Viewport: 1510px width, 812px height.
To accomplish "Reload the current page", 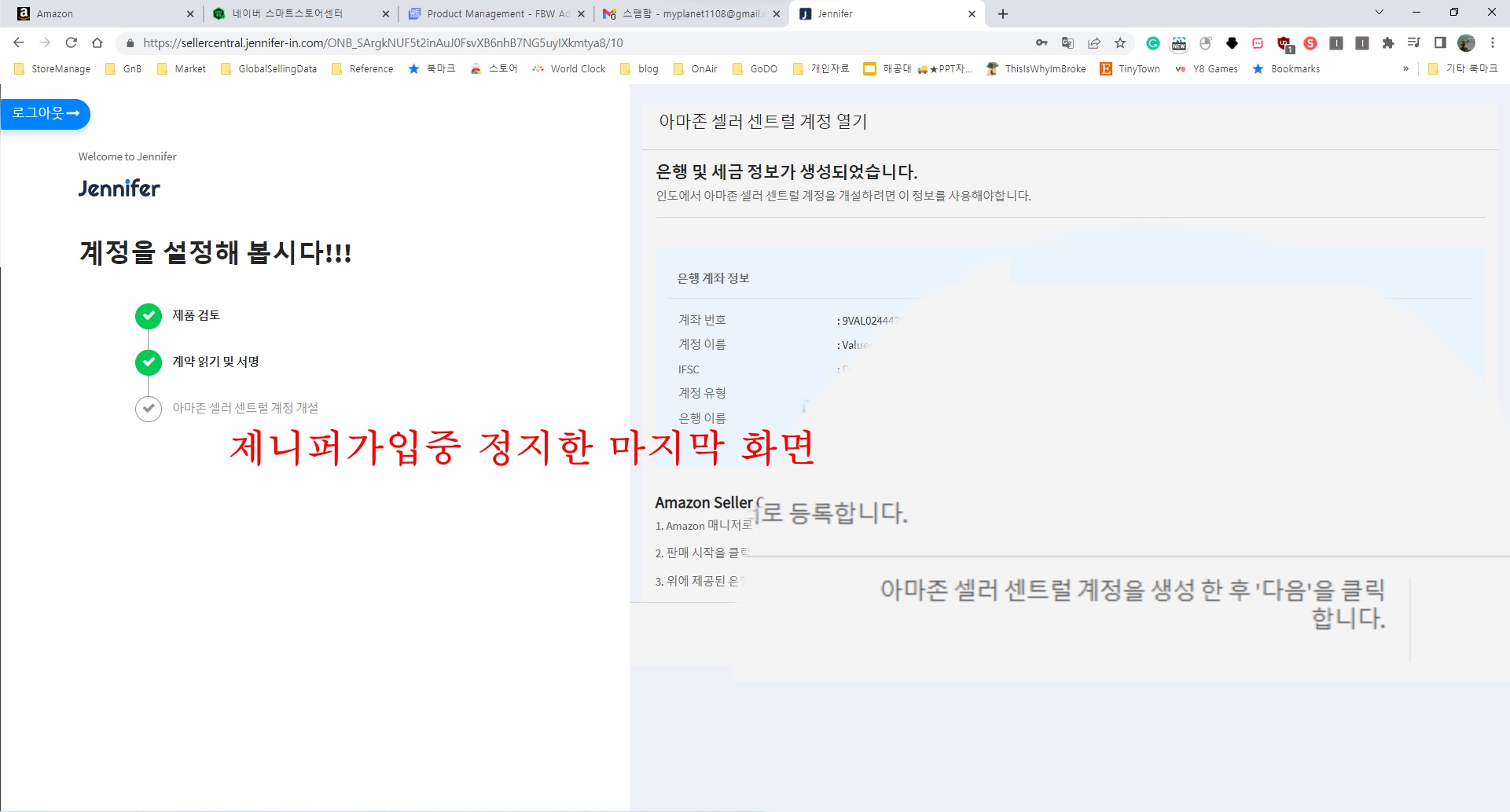I will 71,43.
